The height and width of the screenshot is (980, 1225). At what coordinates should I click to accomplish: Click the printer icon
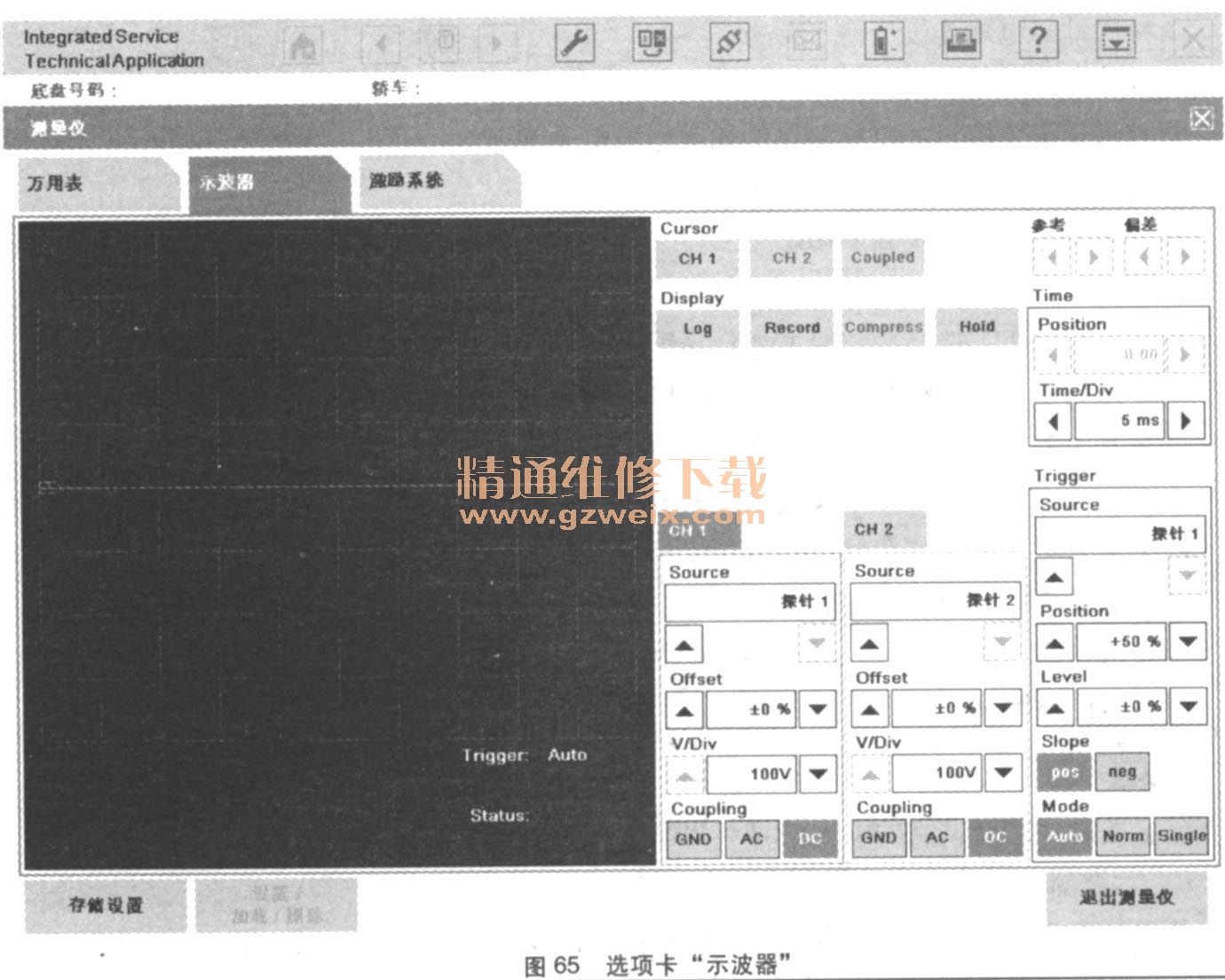point(961,41)
